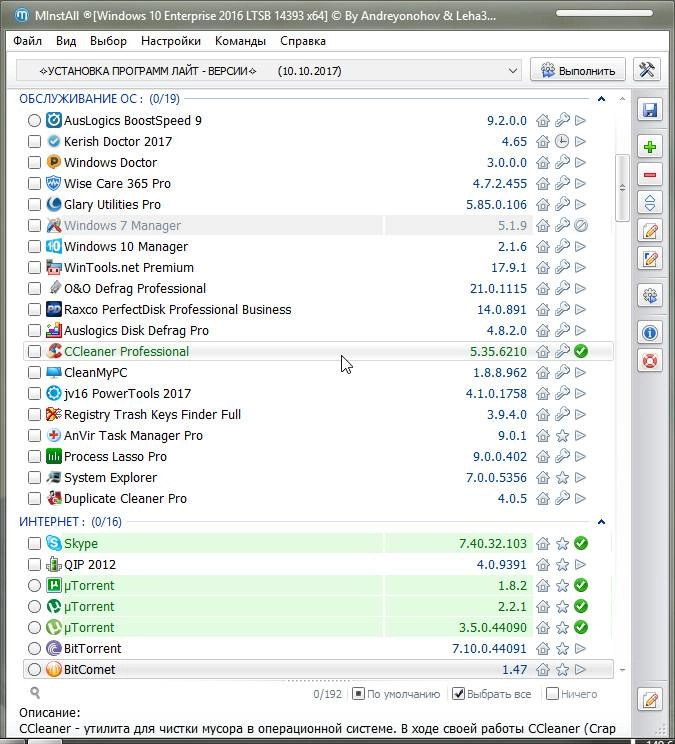Open the 'Файл' menu

click(x=28, y=41)
